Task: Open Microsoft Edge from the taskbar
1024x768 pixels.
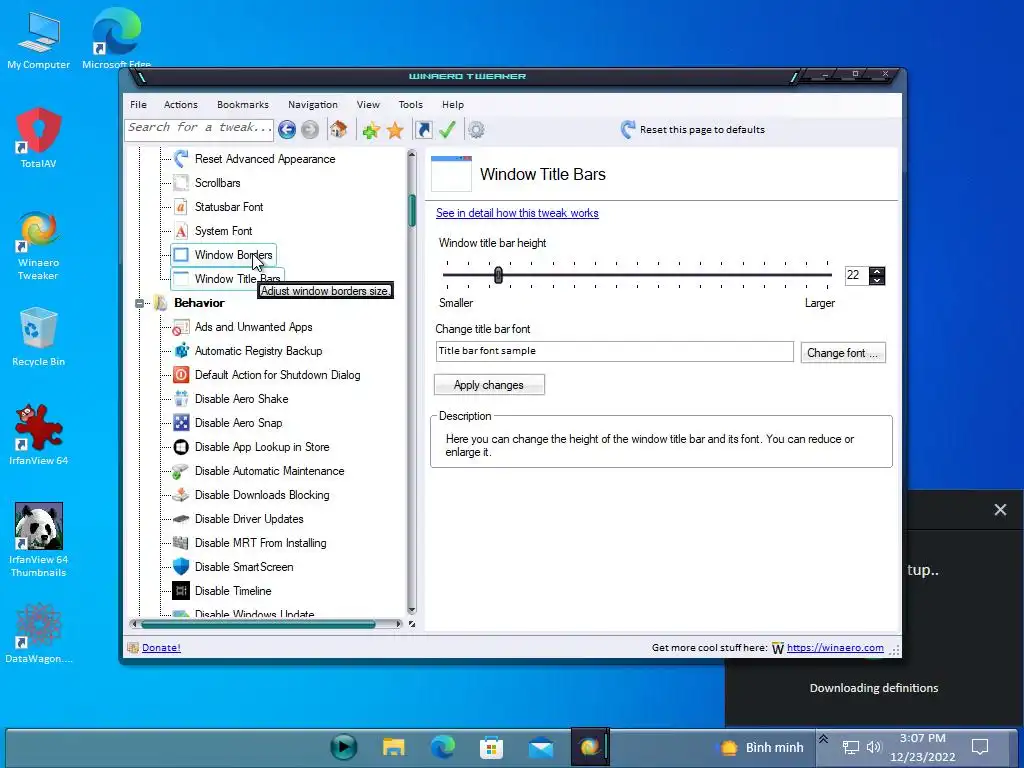Action: 443,746
